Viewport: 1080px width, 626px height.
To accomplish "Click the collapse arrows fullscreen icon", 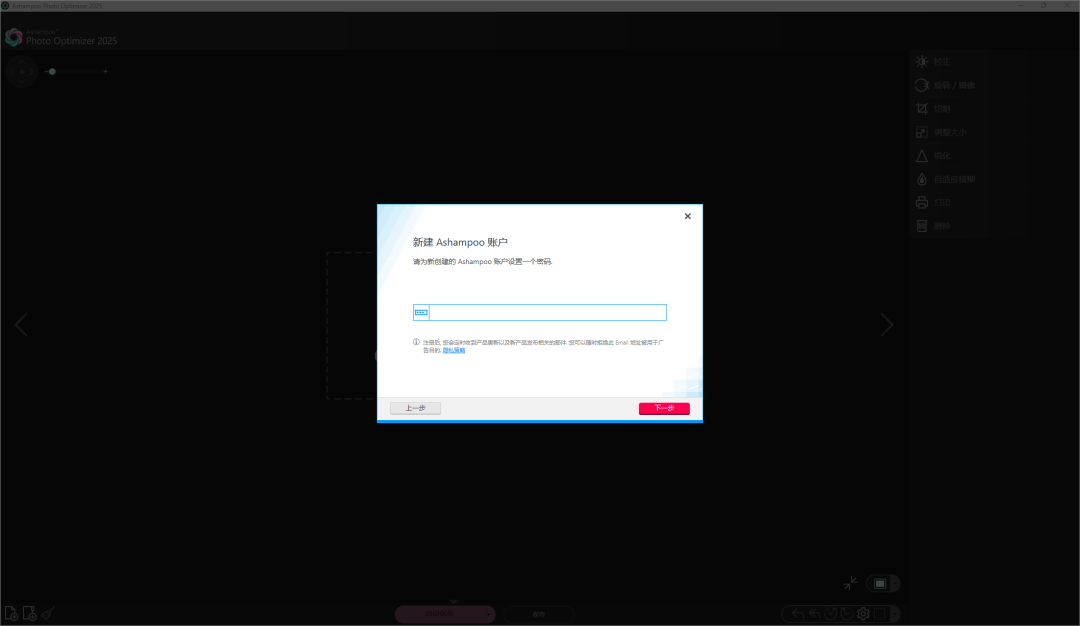I will tap(851, 583).
